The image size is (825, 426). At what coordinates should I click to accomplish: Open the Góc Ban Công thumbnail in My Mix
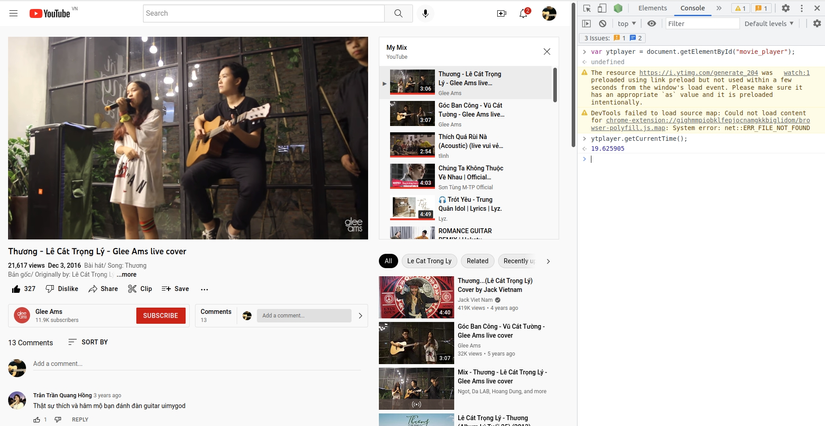[x=412, y=113]
